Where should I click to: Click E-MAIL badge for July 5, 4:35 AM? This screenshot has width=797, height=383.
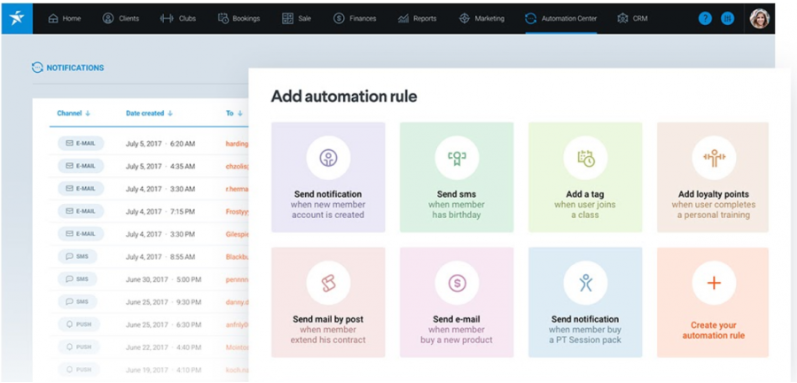(81, 166)
